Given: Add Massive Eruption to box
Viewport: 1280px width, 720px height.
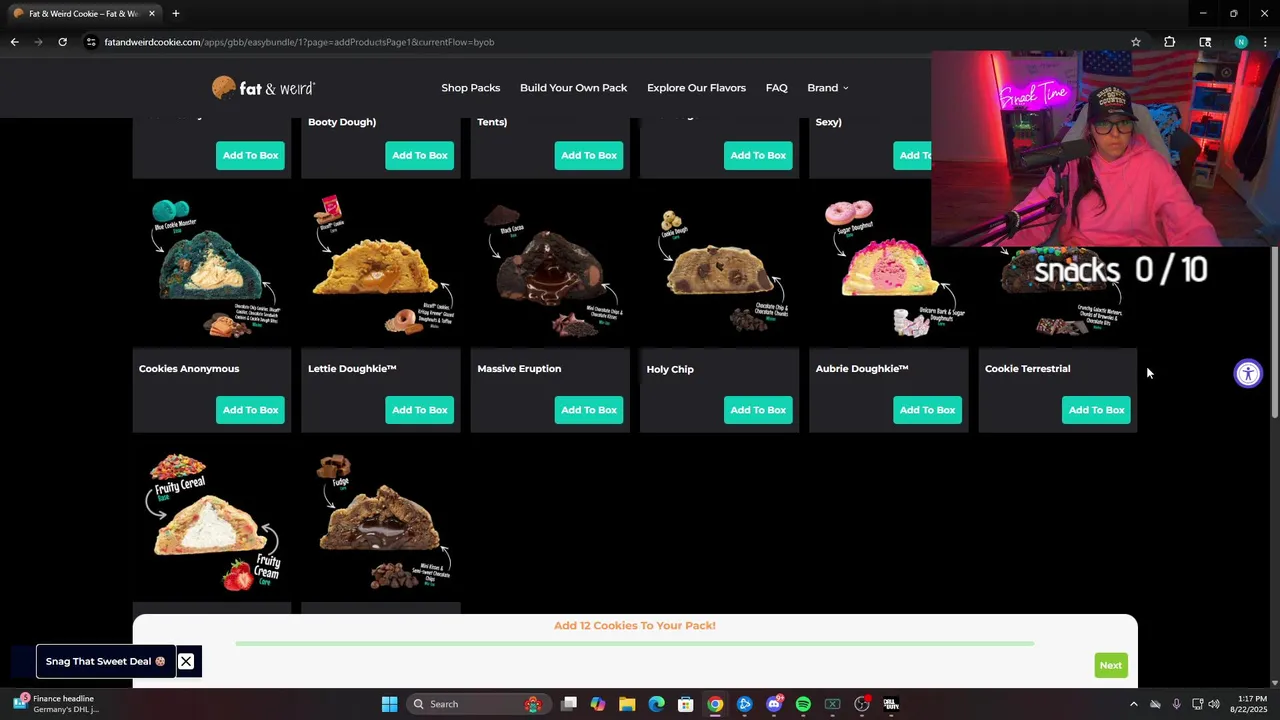Looking at the screenshot, I should pyautogui.click(x=589, y=410).
